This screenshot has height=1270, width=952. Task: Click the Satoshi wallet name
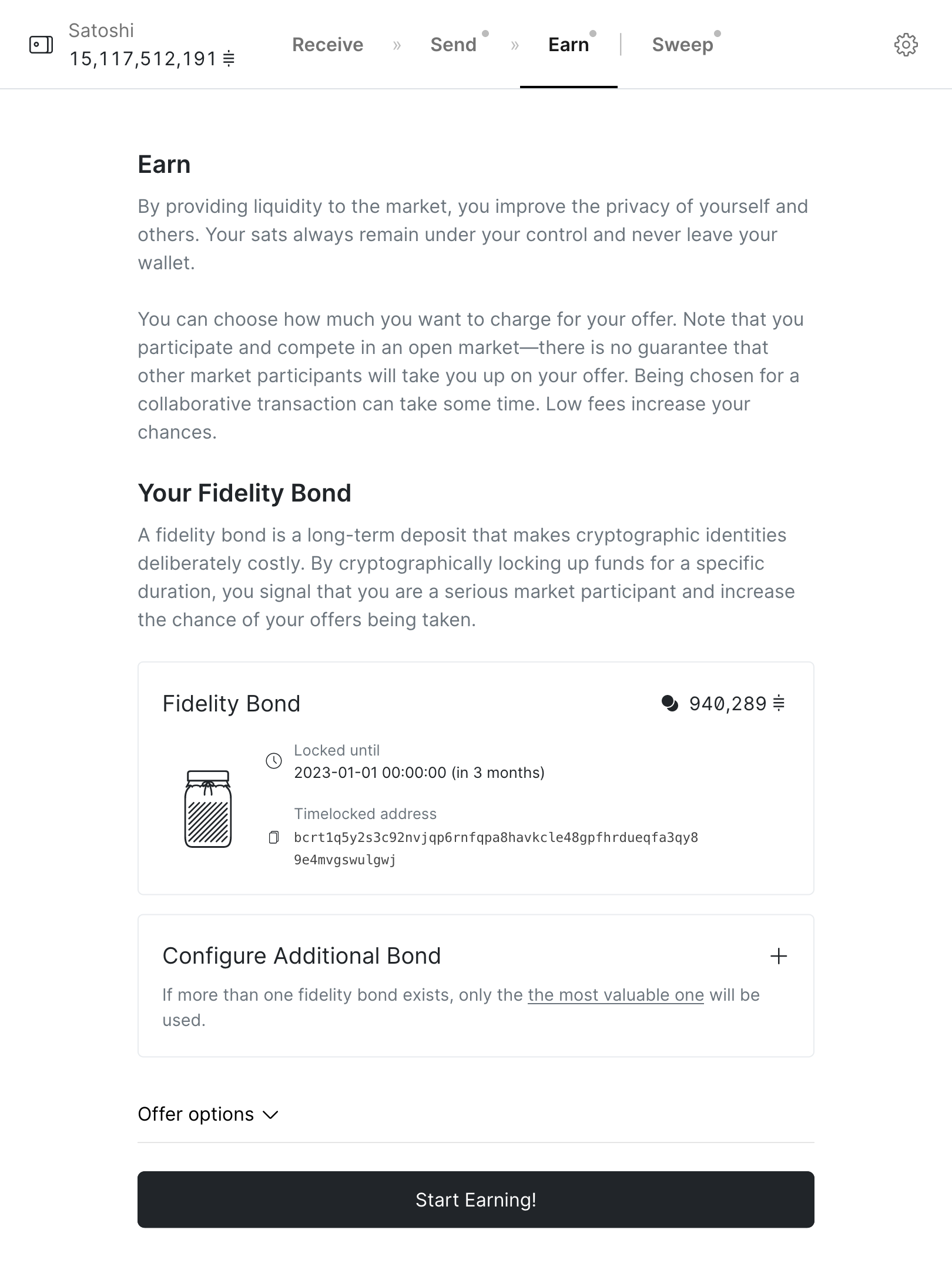click(101, 31)
